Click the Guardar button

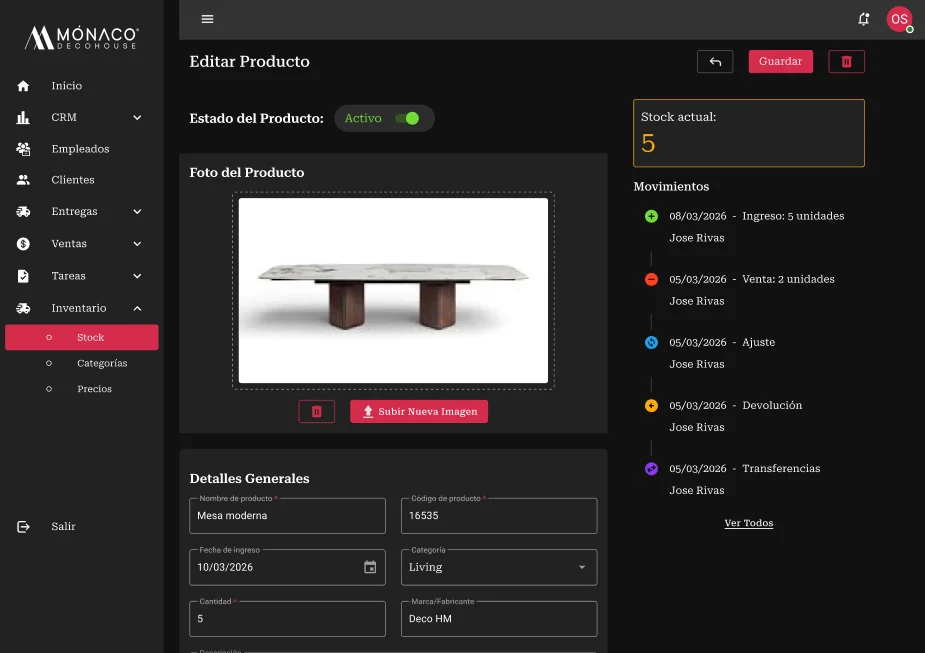pos(780,61)
